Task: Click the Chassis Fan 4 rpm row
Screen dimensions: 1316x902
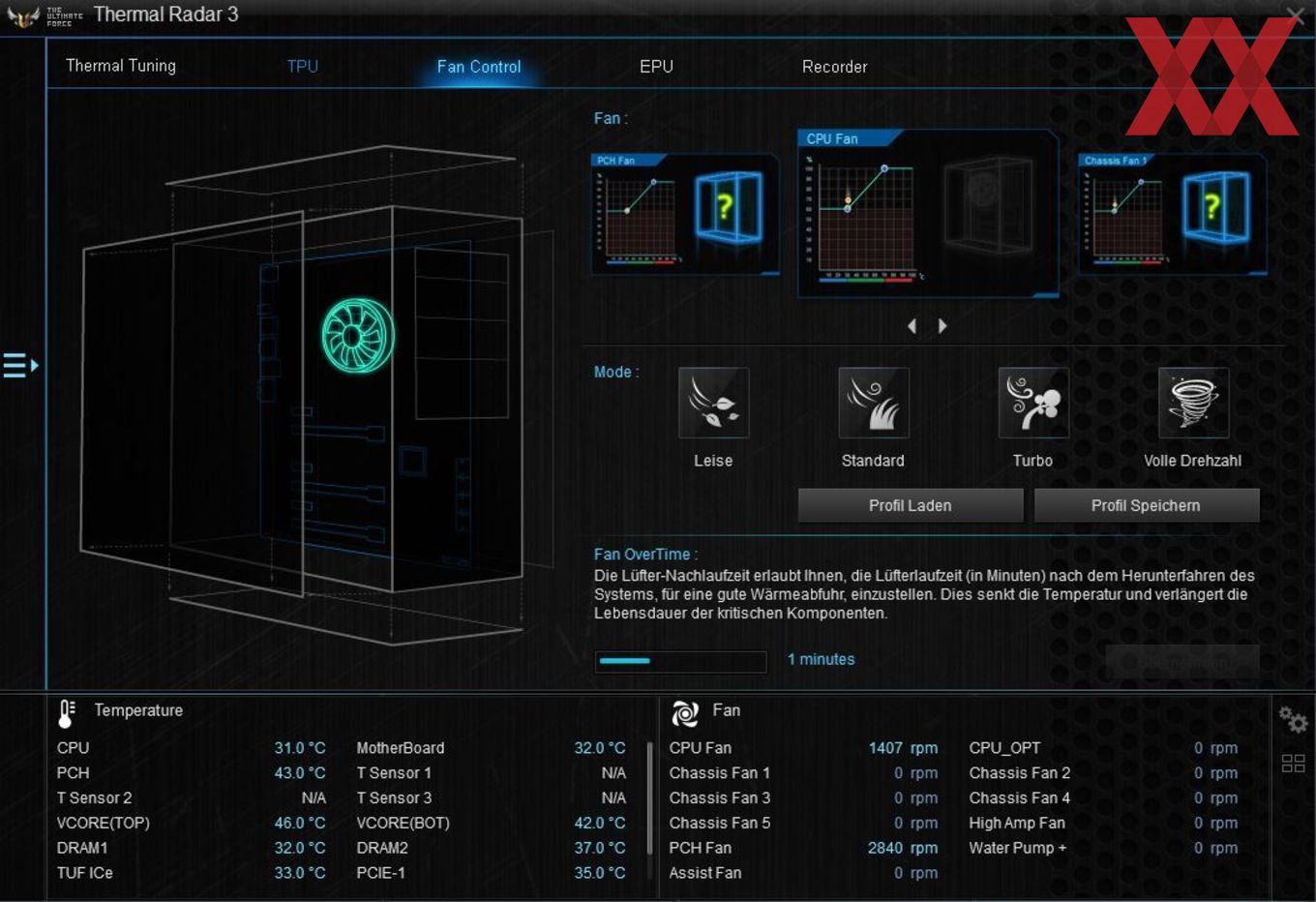Action: (1103, 798)
